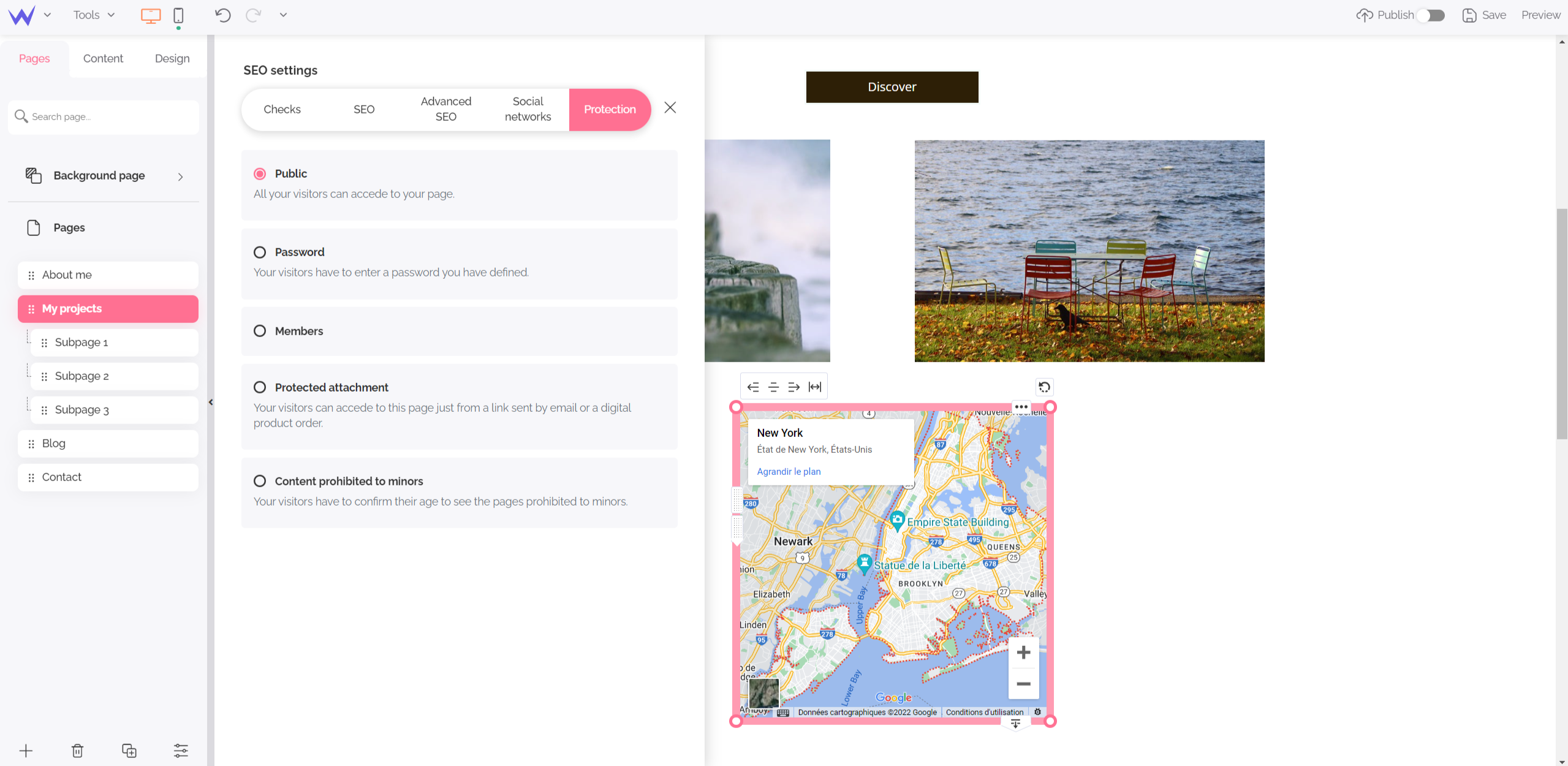Expand the My projects subpages
This screenshot has width=1568, height=766.
click(107, 308)
